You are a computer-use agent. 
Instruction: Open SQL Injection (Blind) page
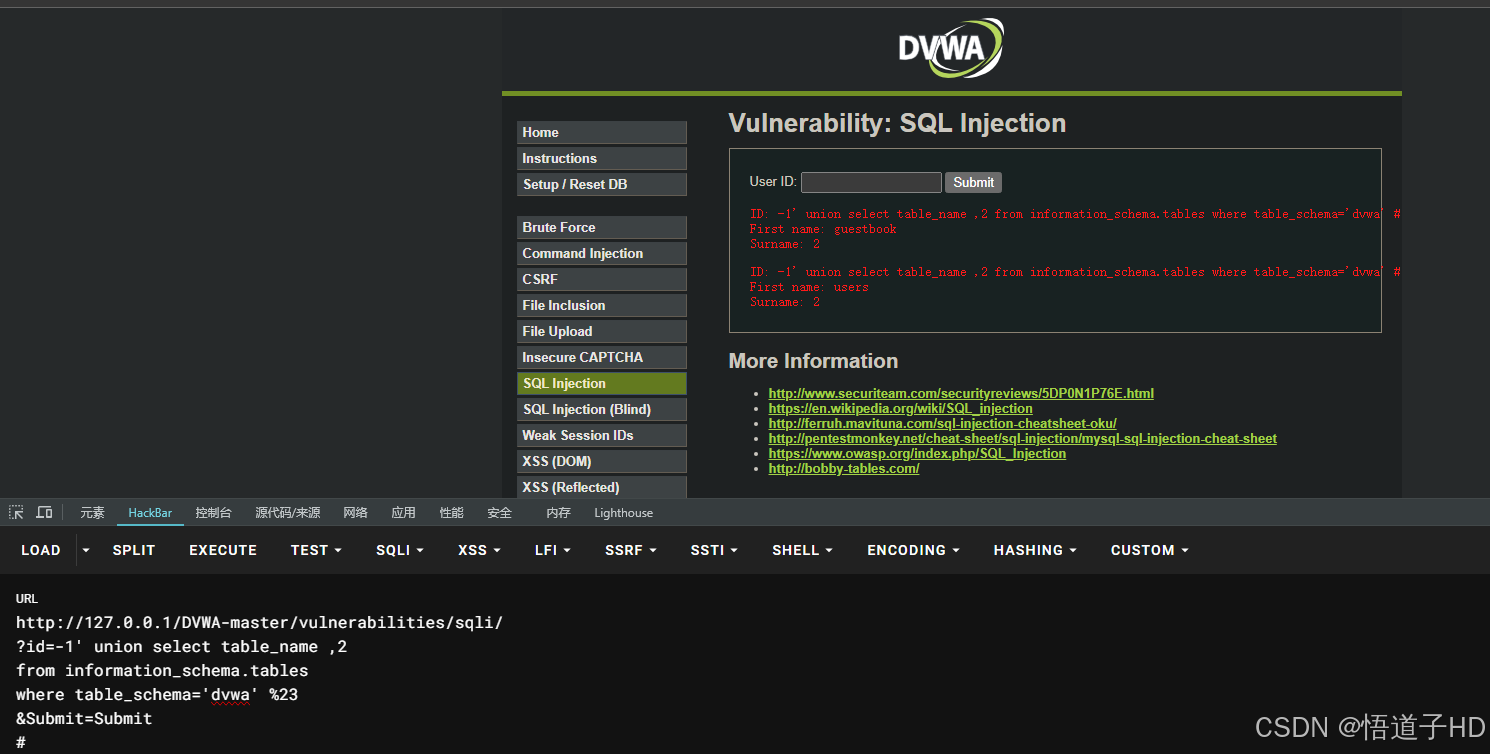[x=602, y=409]
